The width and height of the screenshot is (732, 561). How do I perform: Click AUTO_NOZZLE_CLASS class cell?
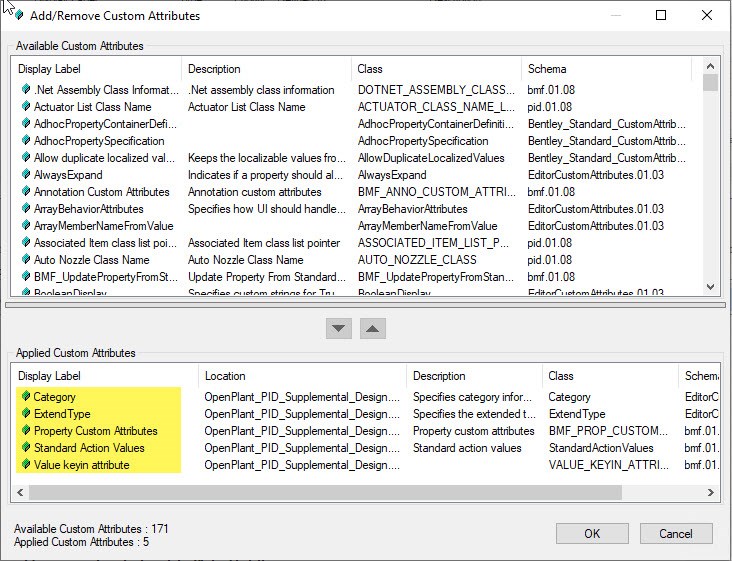[x=417, y=260]
